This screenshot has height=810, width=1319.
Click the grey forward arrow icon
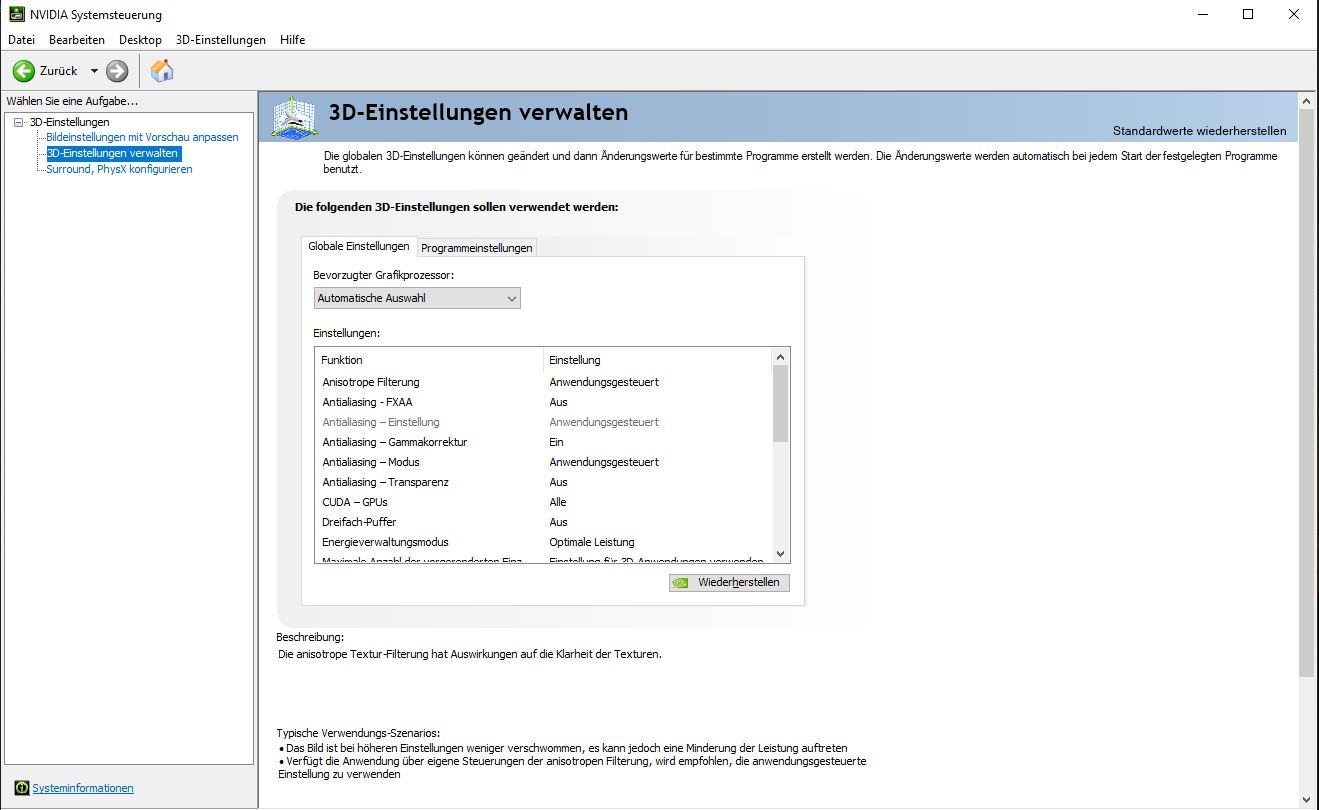click(x=117, y=71)
